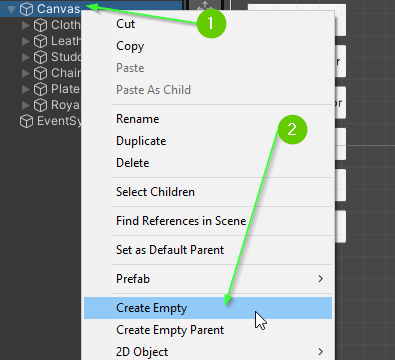
Task: Expand the Roya child object arrow
Action: coord(25,105)
